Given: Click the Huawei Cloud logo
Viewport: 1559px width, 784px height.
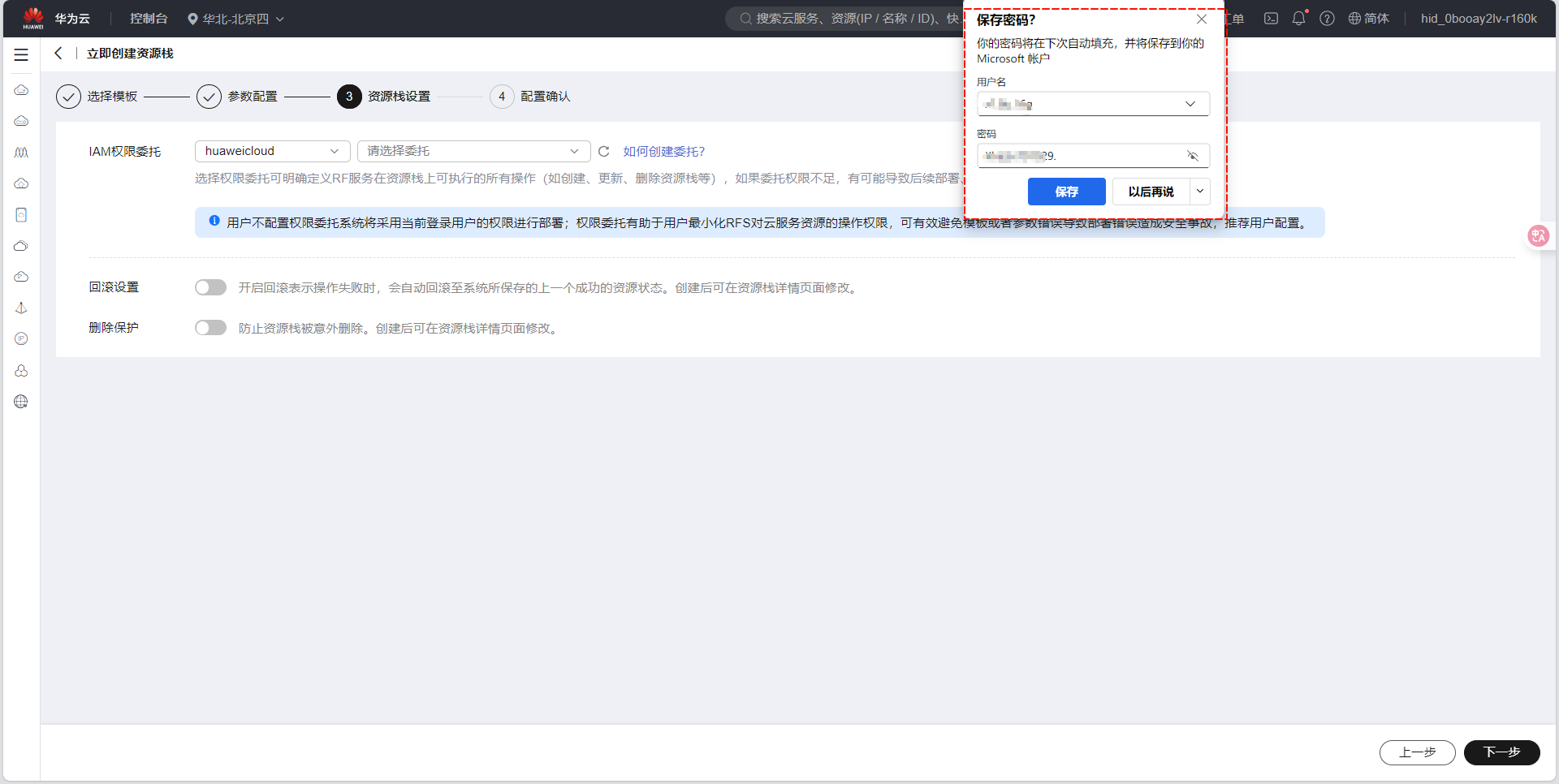Looking at the screenshot, I should point(33,18).
